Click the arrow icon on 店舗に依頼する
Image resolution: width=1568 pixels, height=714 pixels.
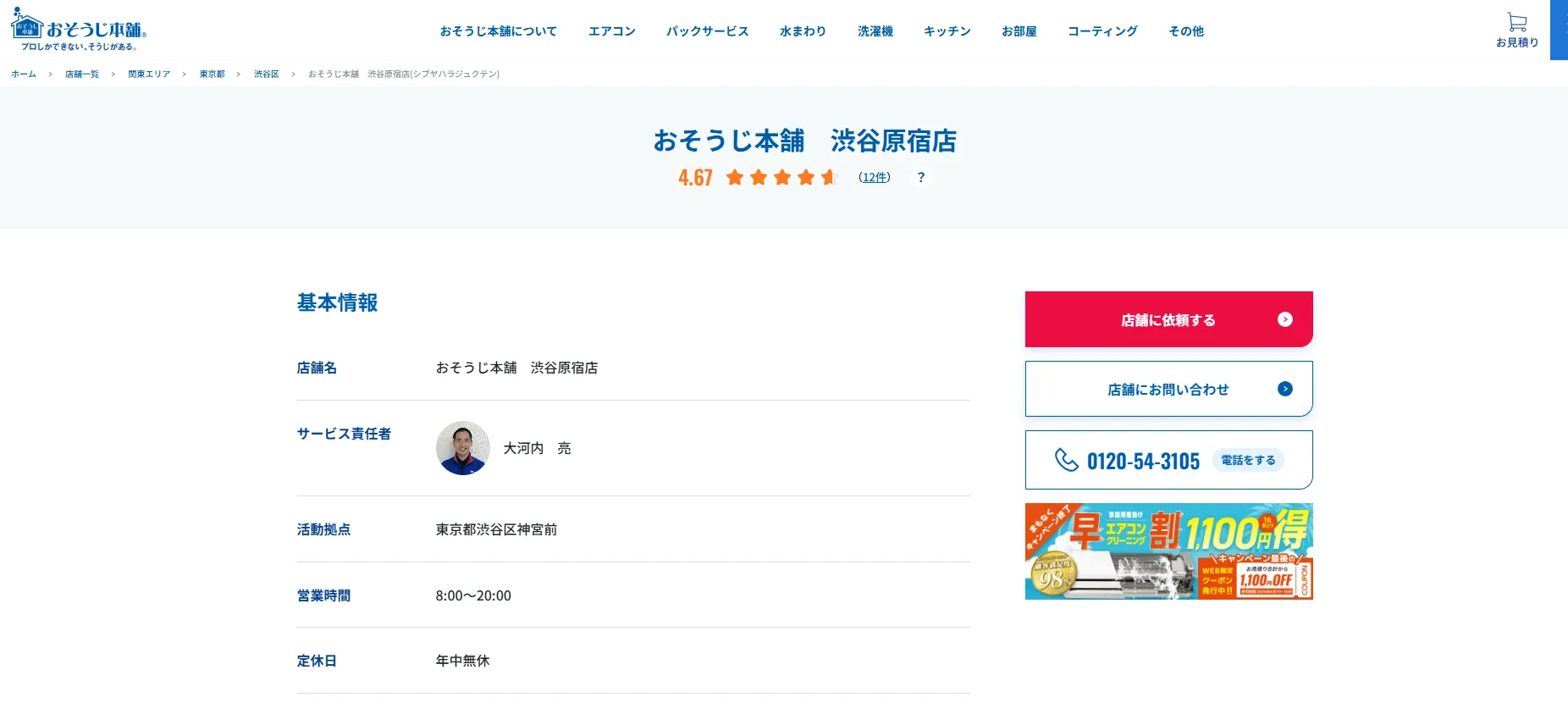1285,319
